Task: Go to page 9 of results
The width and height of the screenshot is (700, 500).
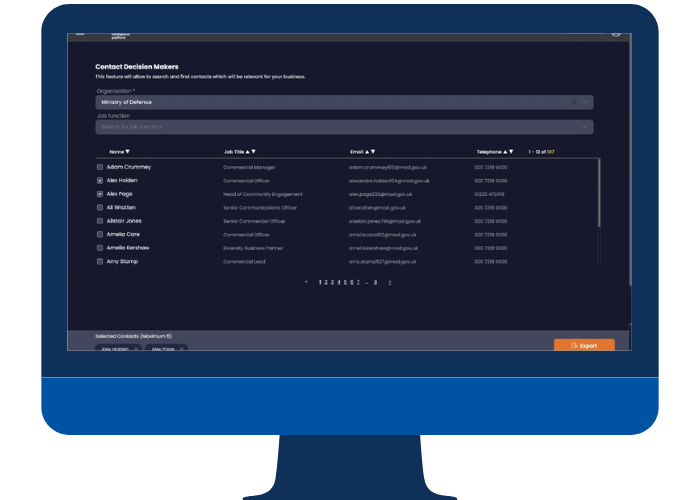Action: coord(375,282)
